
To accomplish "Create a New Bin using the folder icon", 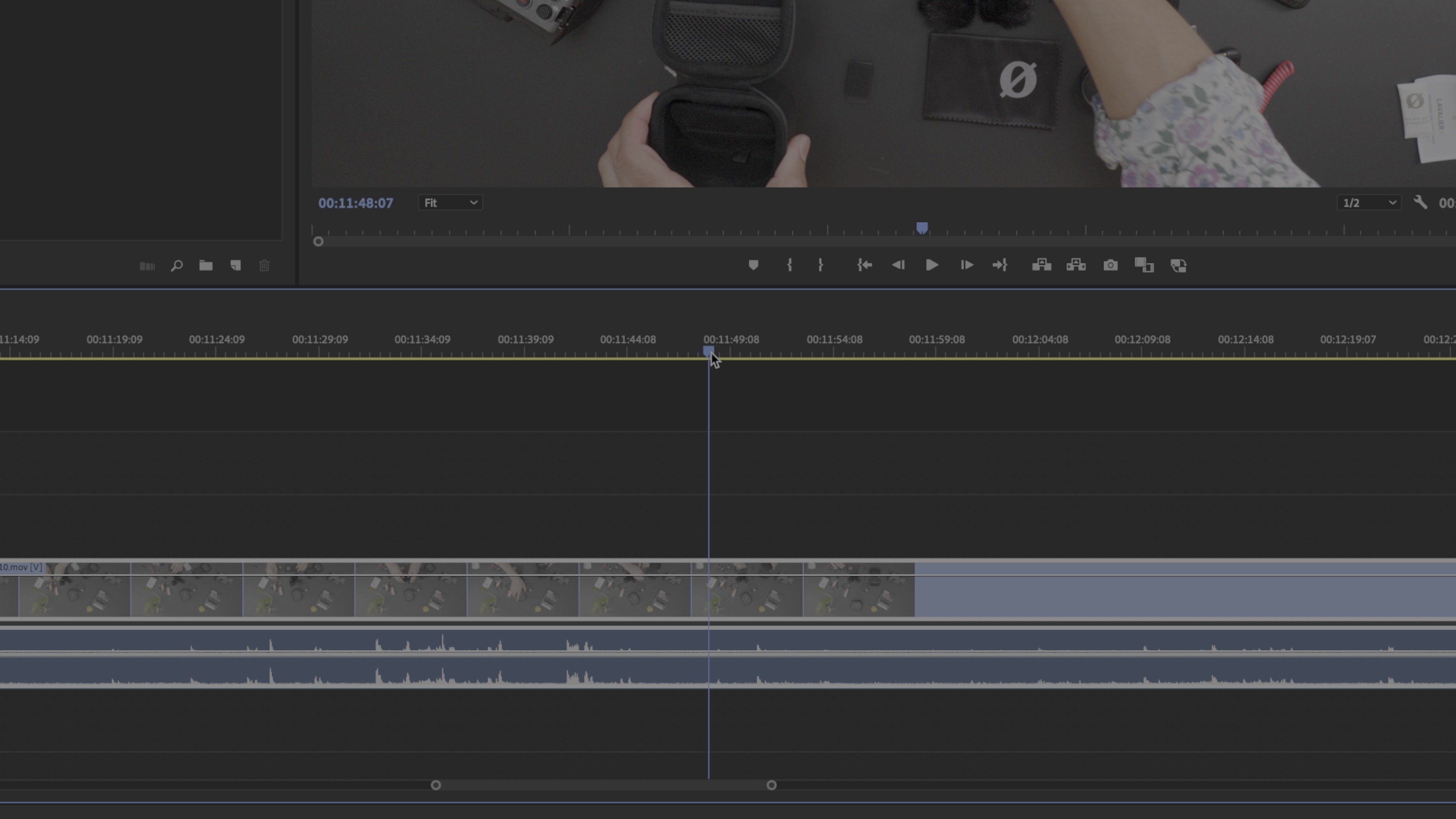I will [x=206, y=266].
